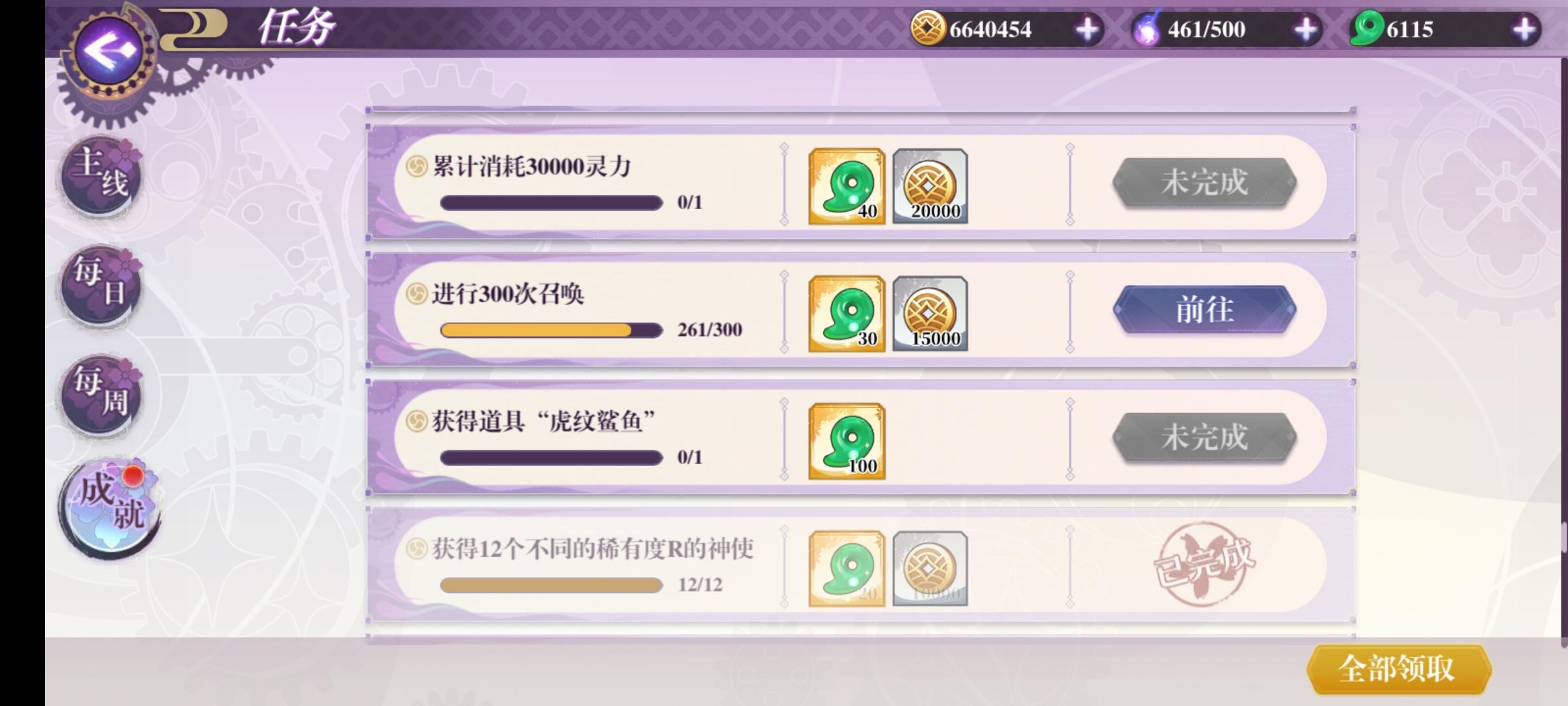The image size is (1568, 706).
Task: Add spirit power via plus next to 461/500
Action: pos(1305,29)
